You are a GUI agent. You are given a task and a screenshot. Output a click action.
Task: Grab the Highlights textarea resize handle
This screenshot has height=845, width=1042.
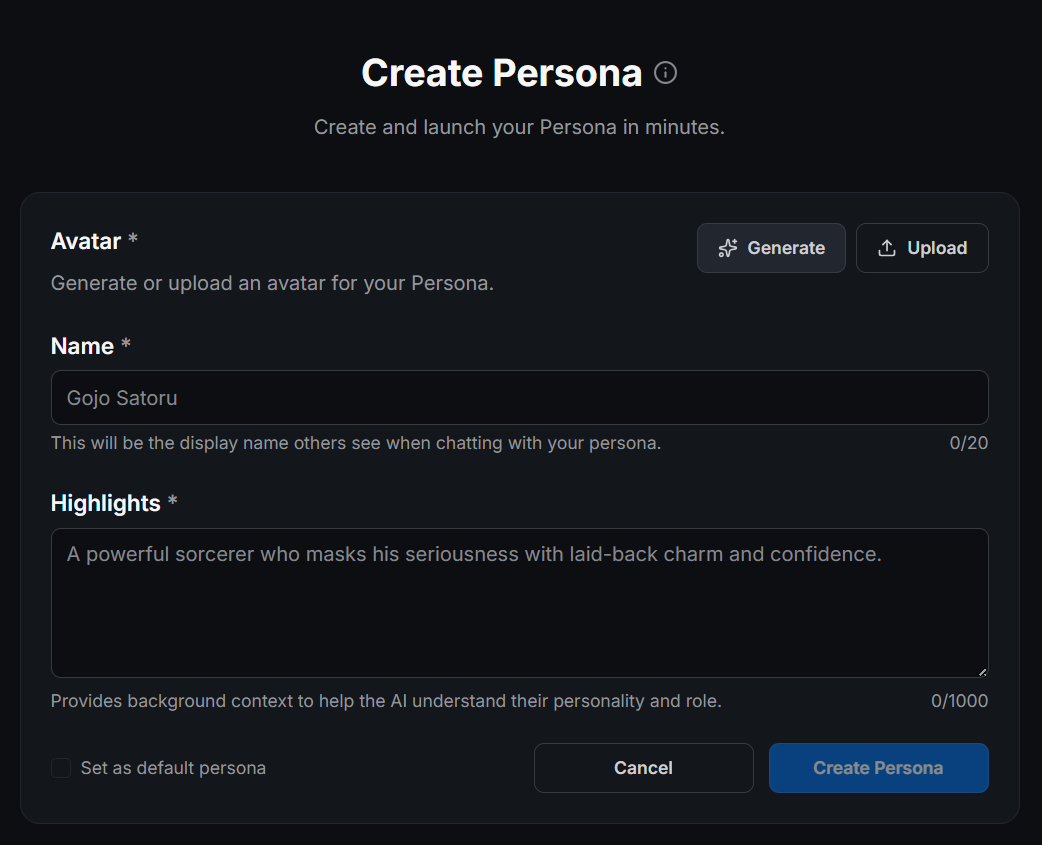[x=982, y=671]
